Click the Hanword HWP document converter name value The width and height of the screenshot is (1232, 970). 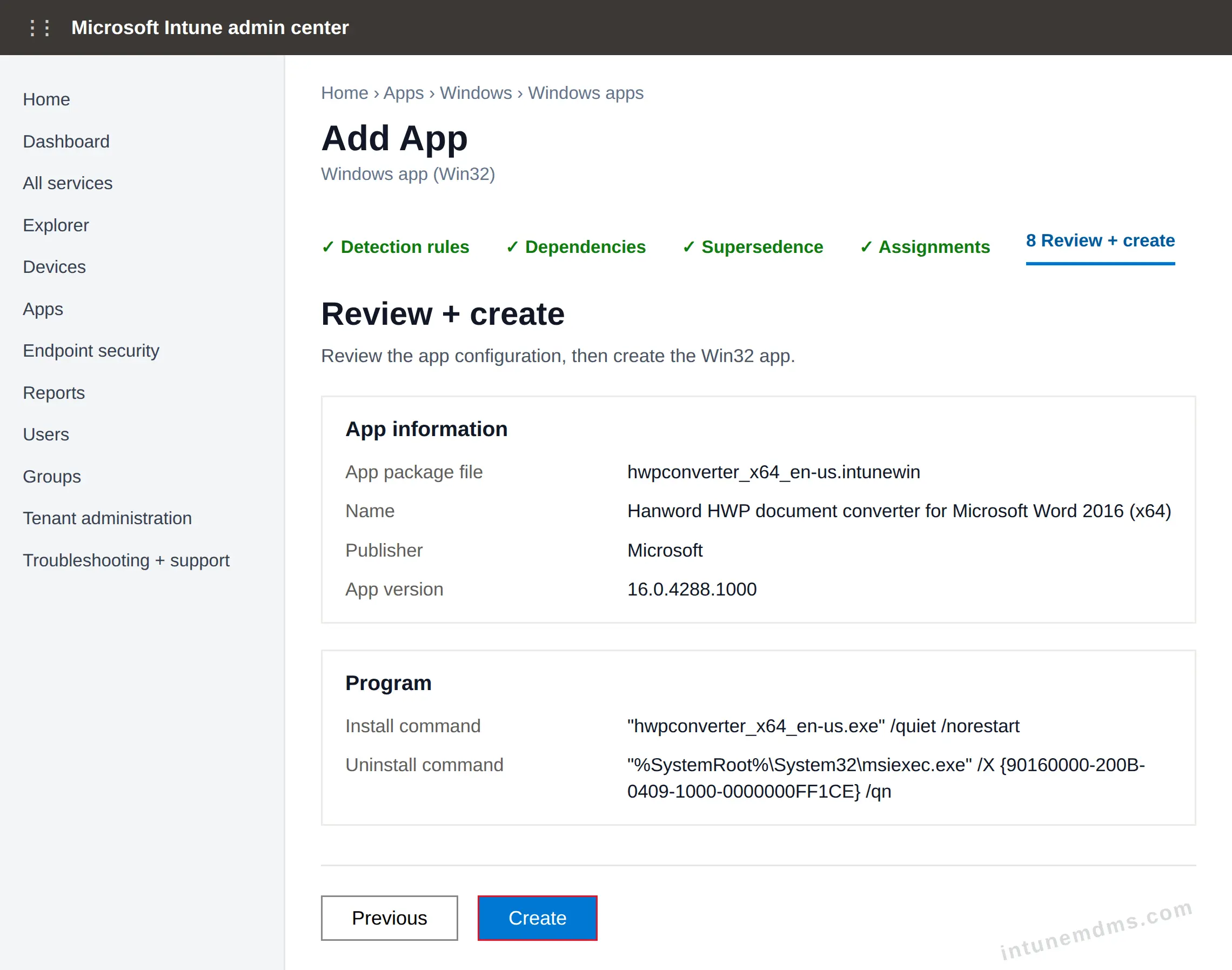pyautogui.click(x=899, y=511)
